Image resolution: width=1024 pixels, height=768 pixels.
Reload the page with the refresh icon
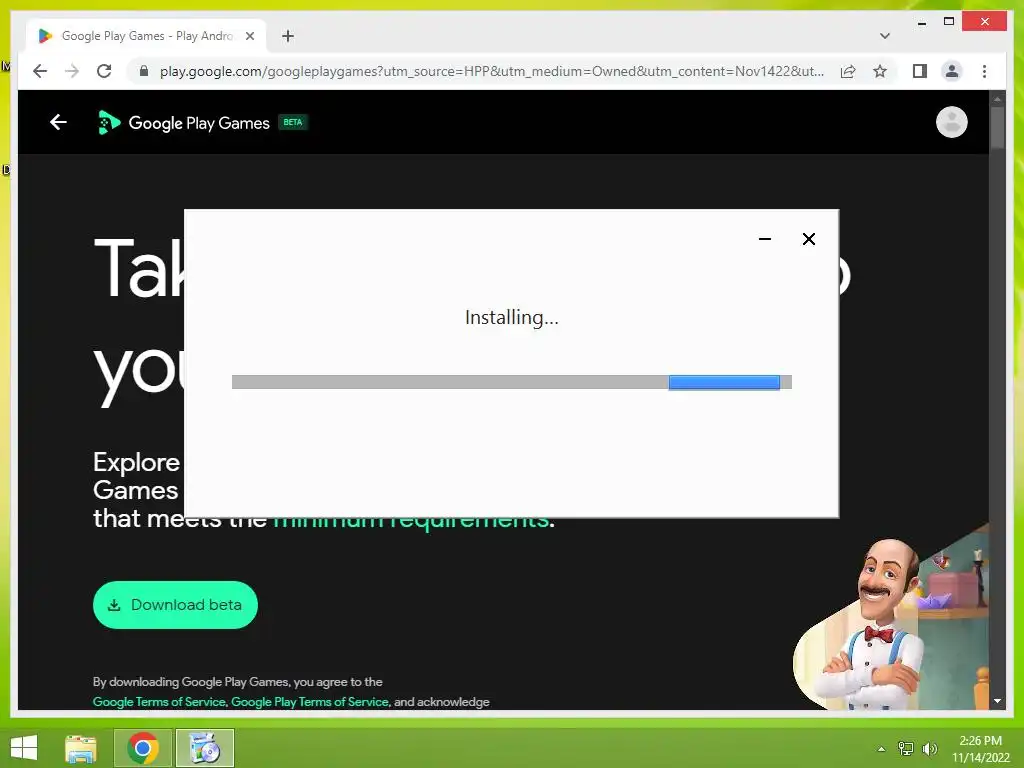tap(104, 71)
